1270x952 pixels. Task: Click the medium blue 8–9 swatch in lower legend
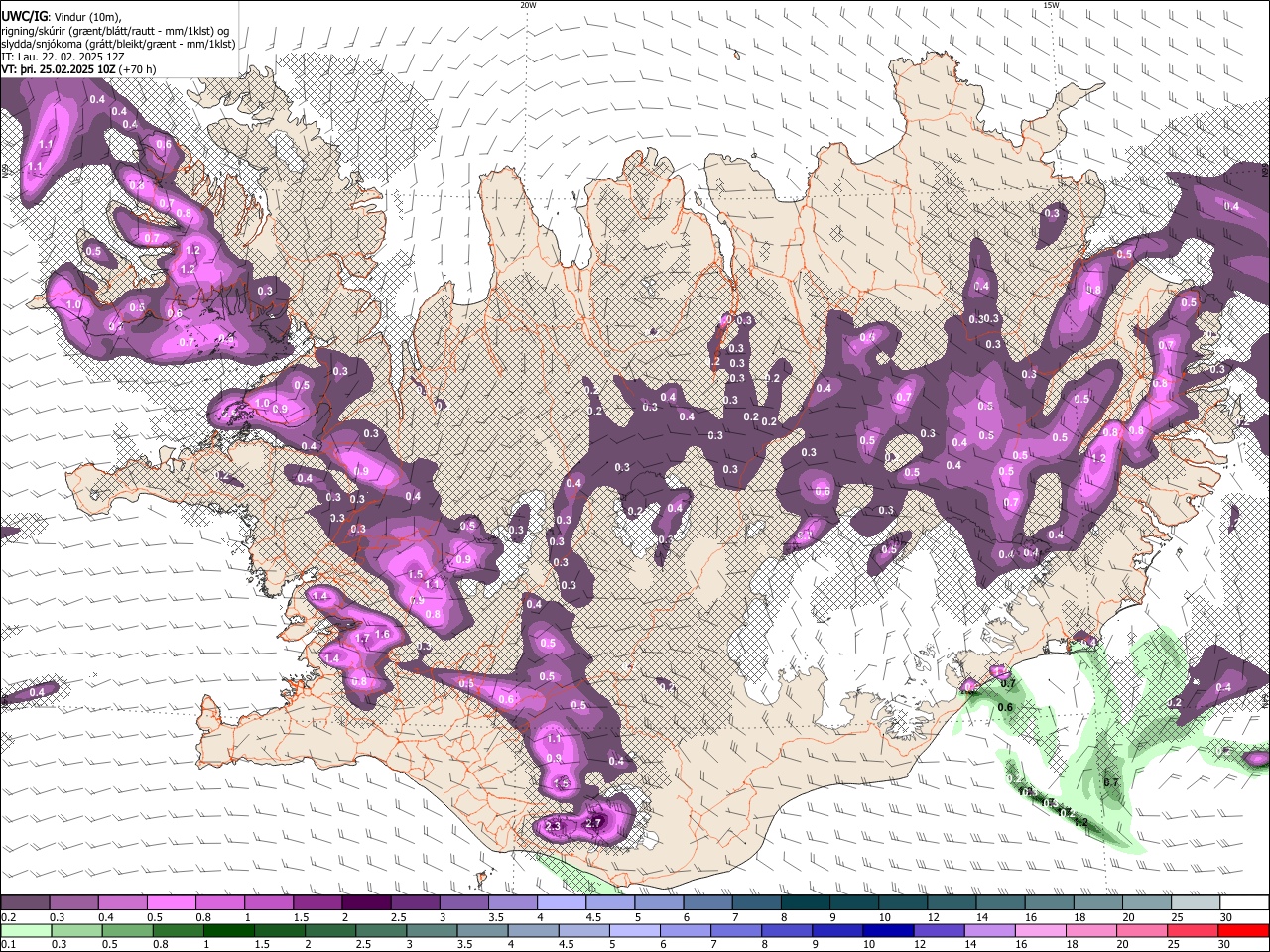787,930
